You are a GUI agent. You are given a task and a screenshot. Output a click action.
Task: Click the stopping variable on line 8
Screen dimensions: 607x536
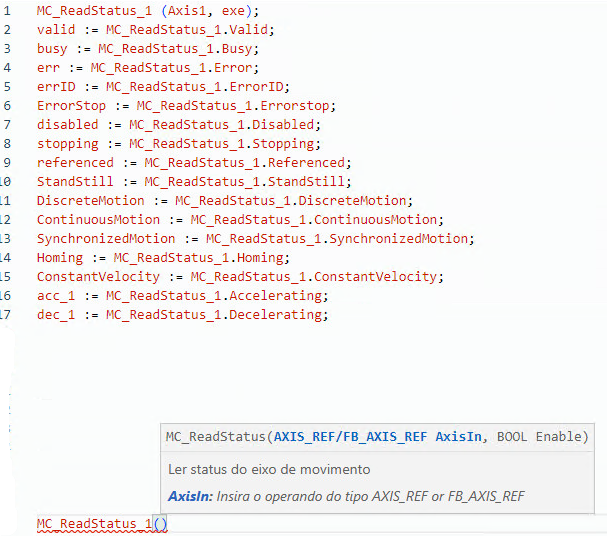coord(67,144)
